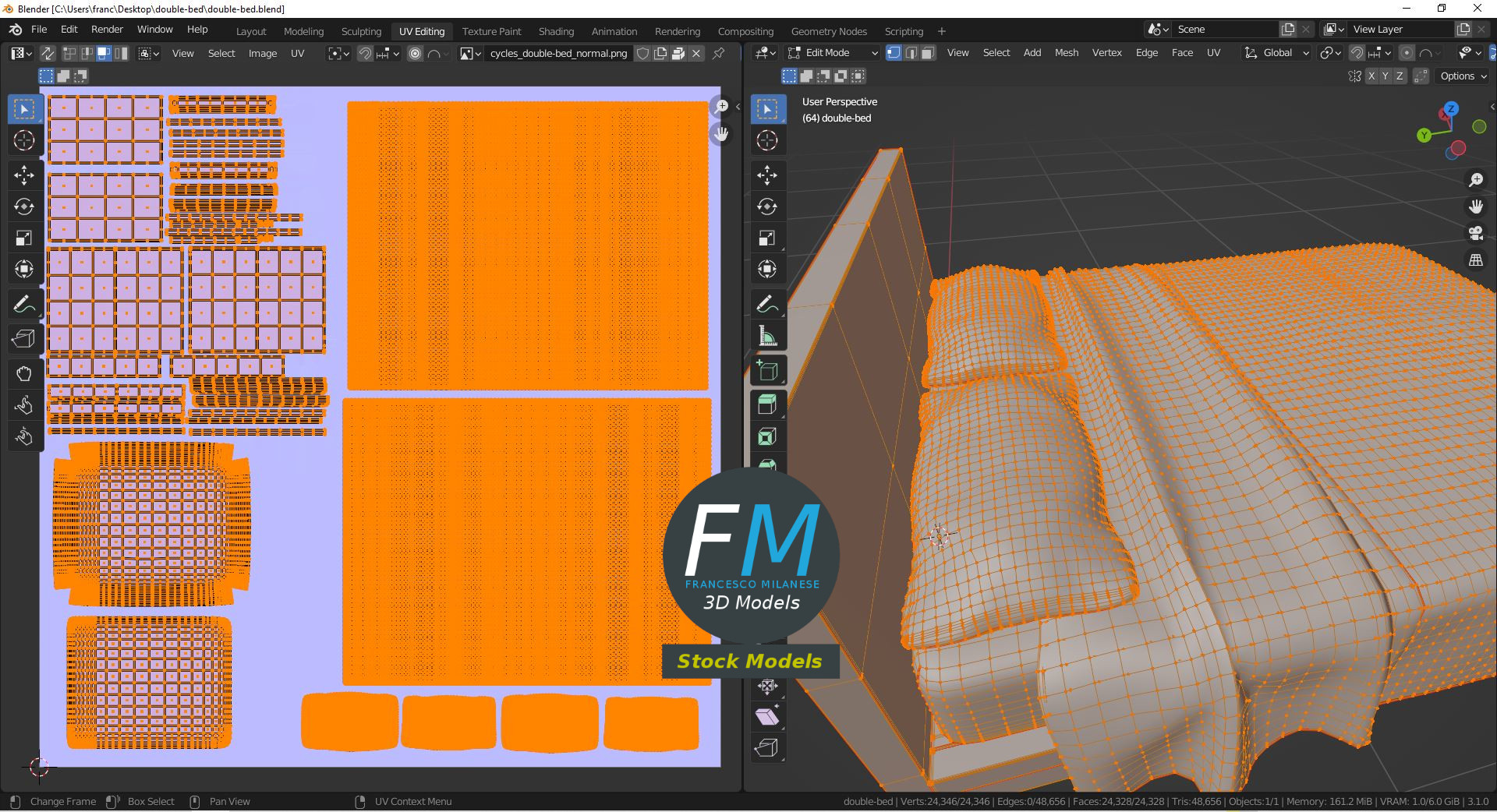Toggle proportional editing in 3D viewport header

click(1407, 53)
